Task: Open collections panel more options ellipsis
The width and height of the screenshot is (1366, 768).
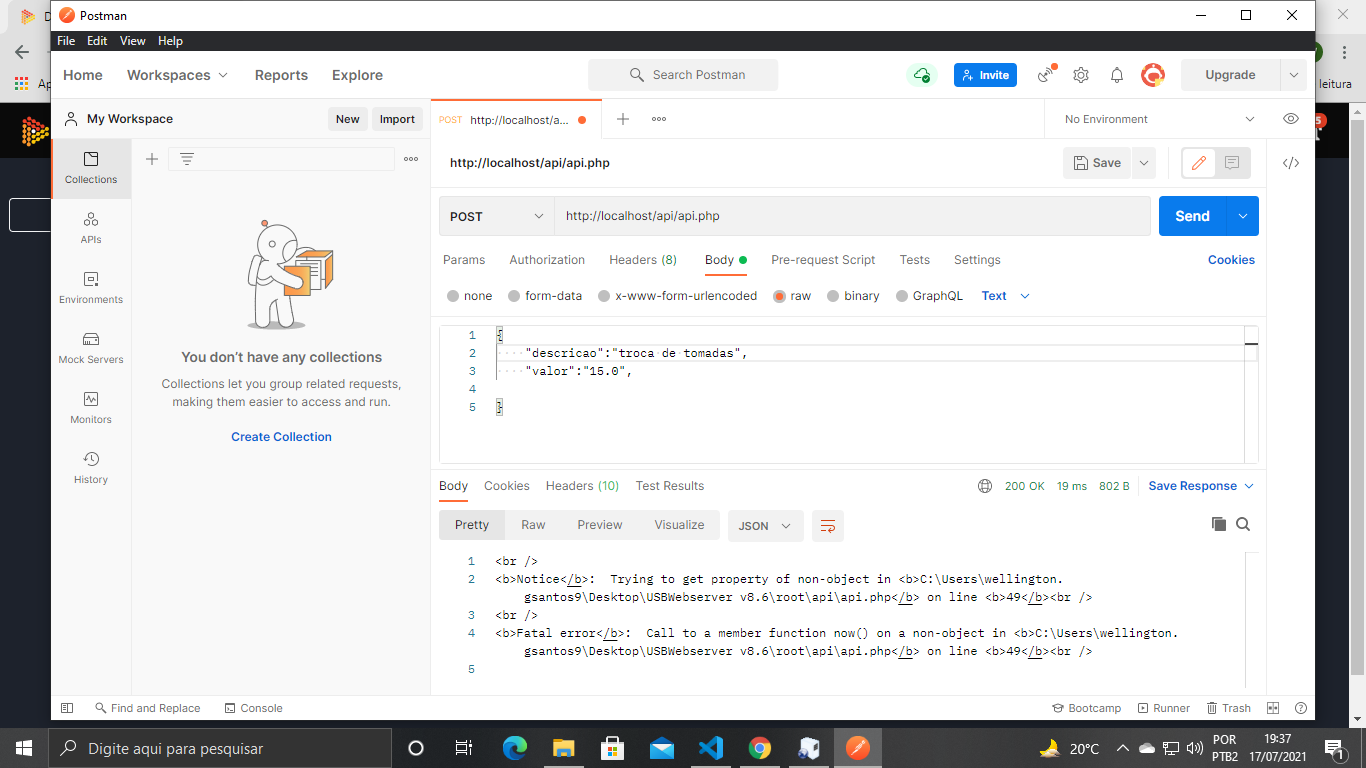Action: (x=411, y=159)
